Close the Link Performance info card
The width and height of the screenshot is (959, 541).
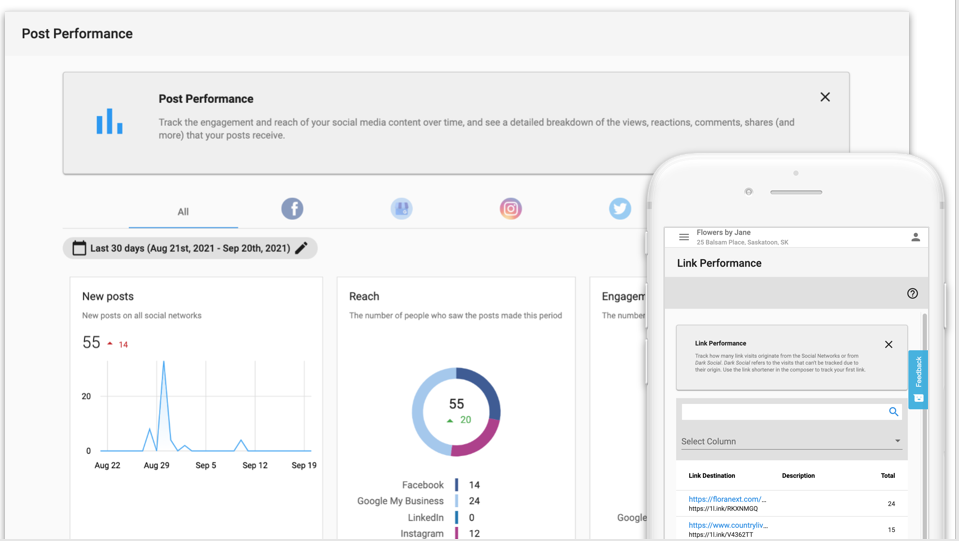click(889, 345)
